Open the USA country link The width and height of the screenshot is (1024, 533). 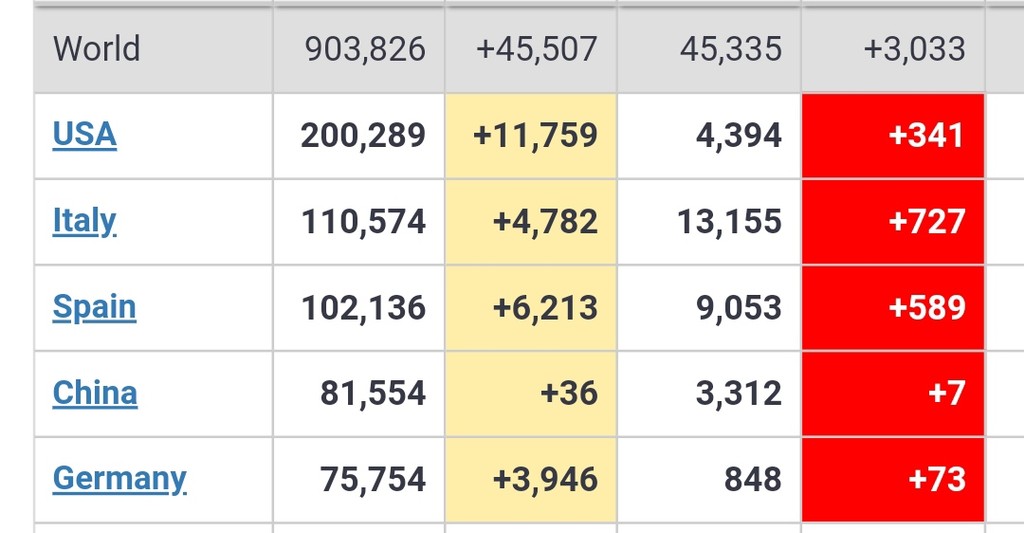point(84,134)
